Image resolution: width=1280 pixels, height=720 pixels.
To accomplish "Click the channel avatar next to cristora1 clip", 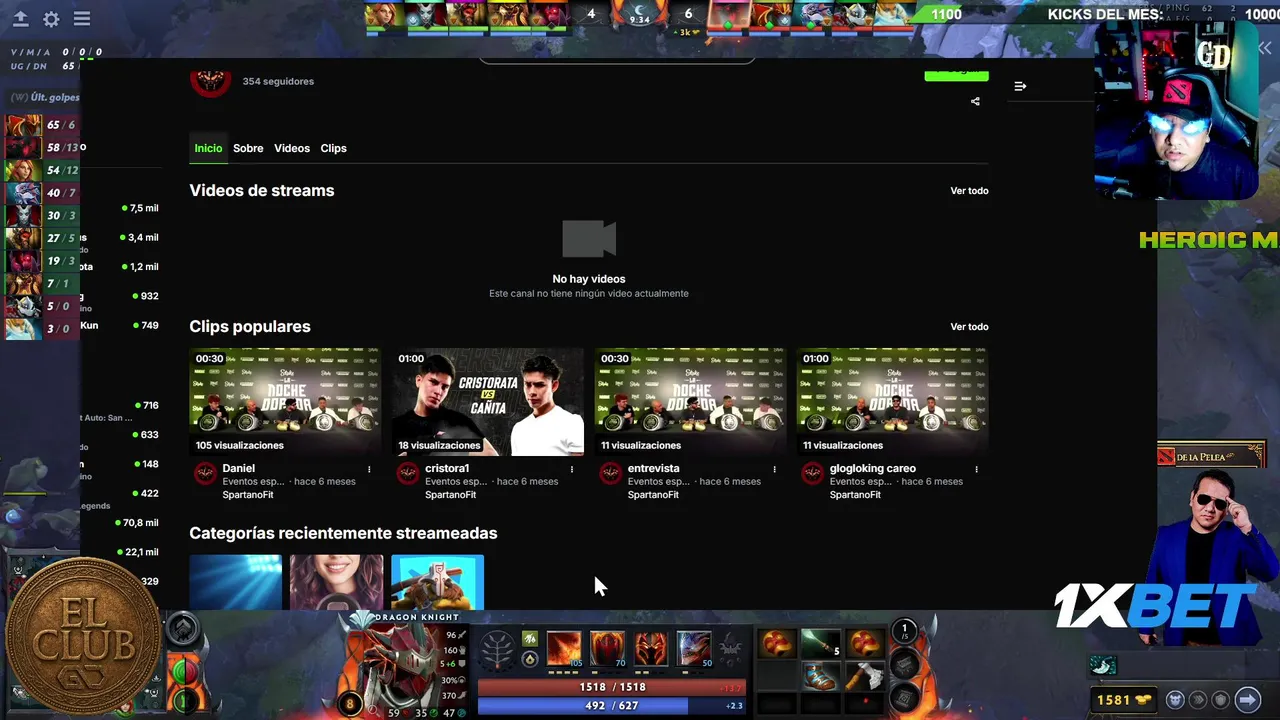I will coord(408,474).
